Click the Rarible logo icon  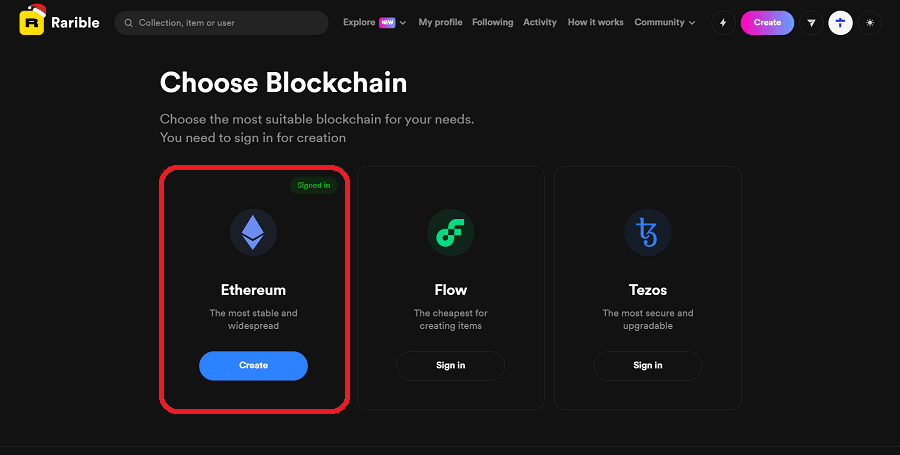pos(32,21)
